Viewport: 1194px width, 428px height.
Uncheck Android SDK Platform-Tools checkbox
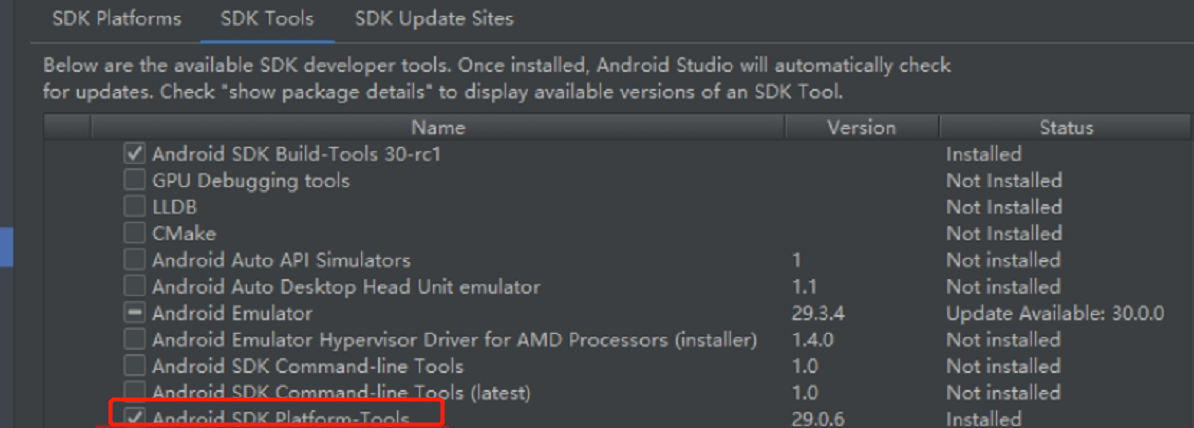click(x=134, y=417)
